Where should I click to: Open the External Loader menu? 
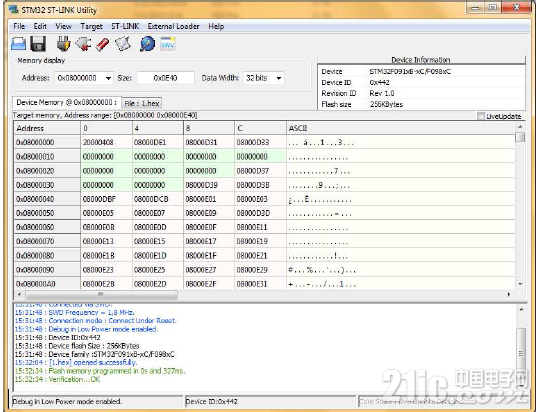click(173, 26)
